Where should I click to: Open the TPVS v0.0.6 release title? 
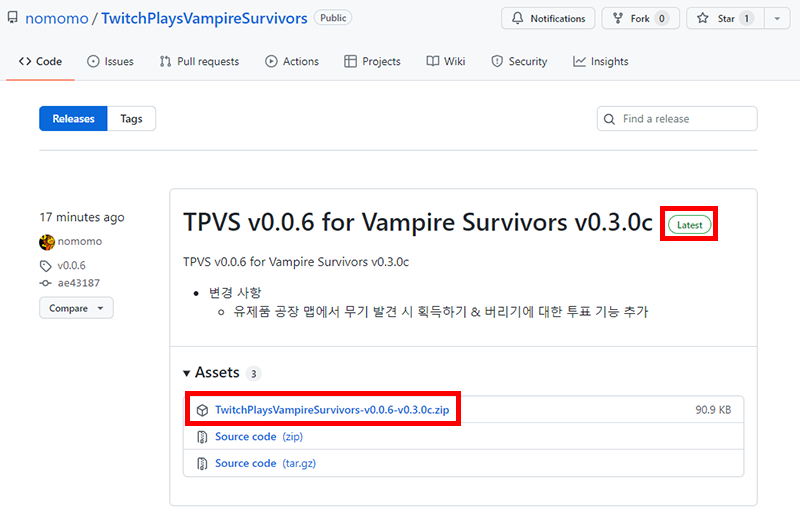pyautogui.click(x=418, y=222)
